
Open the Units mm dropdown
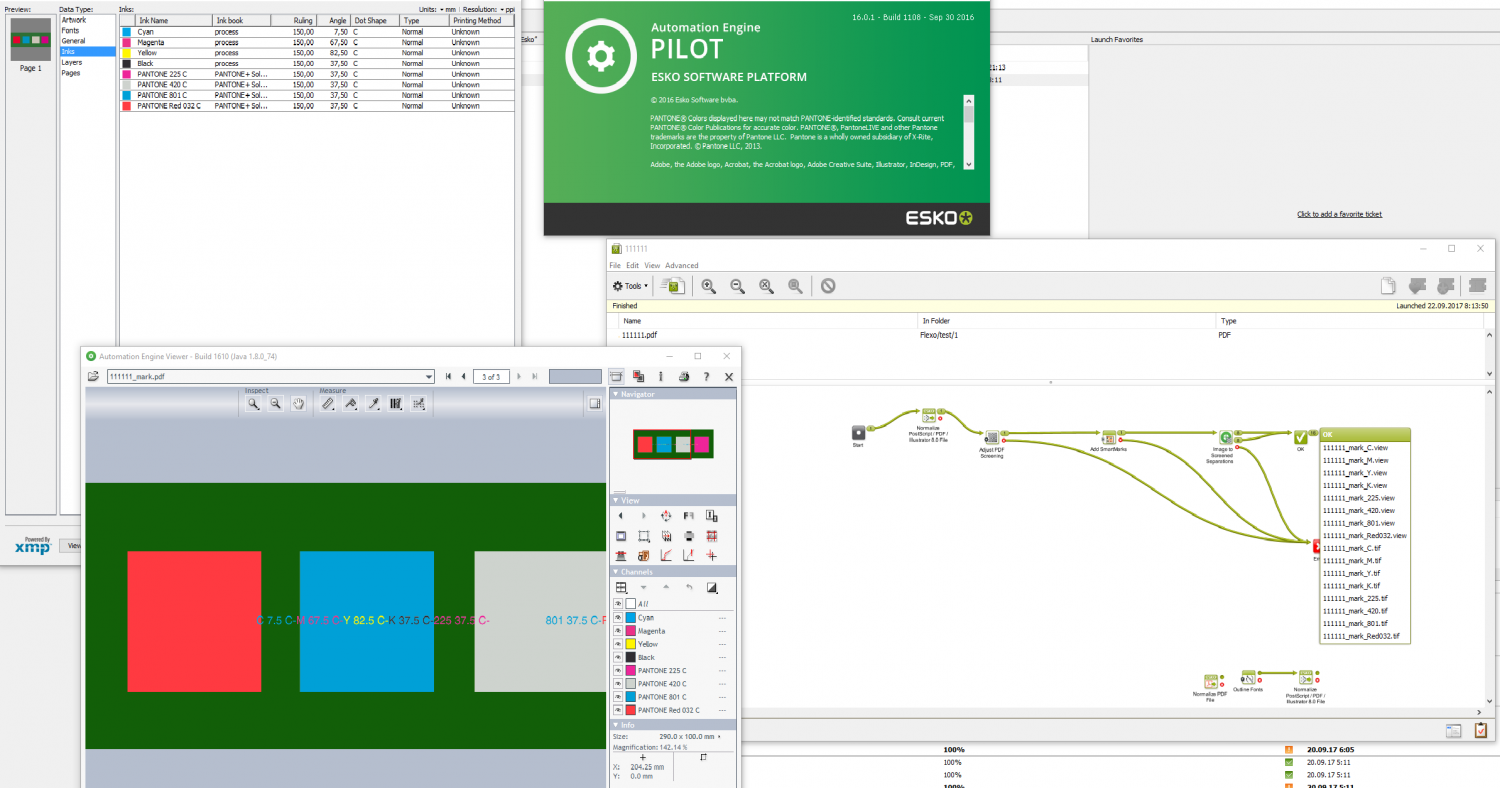450,9
